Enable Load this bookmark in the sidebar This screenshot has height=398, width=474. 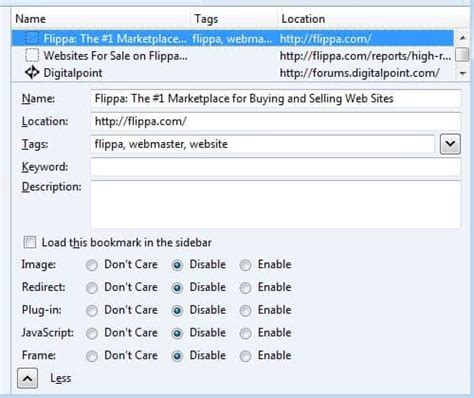(x=30, y=242)
